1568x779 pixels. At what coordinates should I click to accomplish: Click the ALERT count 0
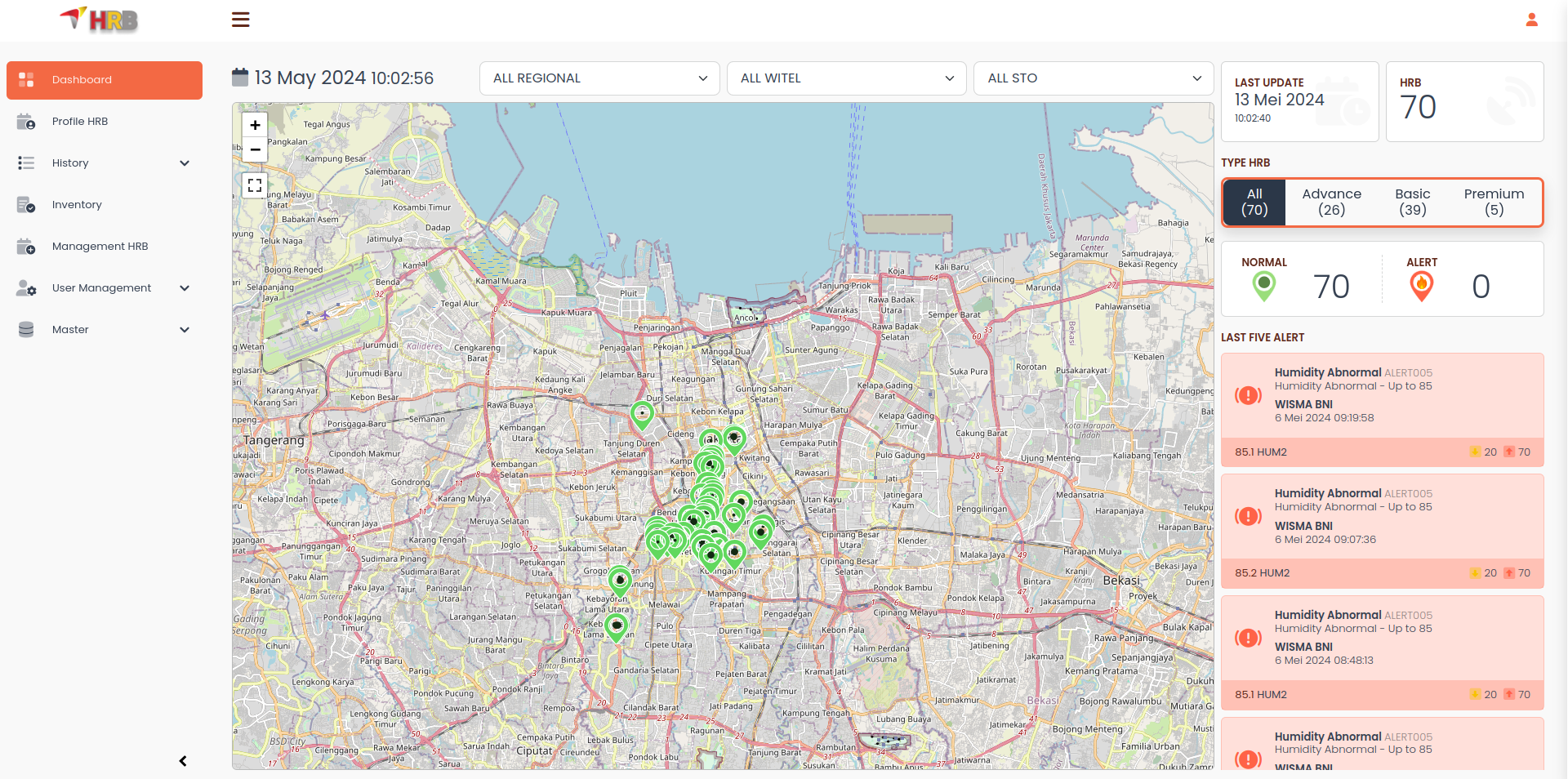[x=1481, y=287]
